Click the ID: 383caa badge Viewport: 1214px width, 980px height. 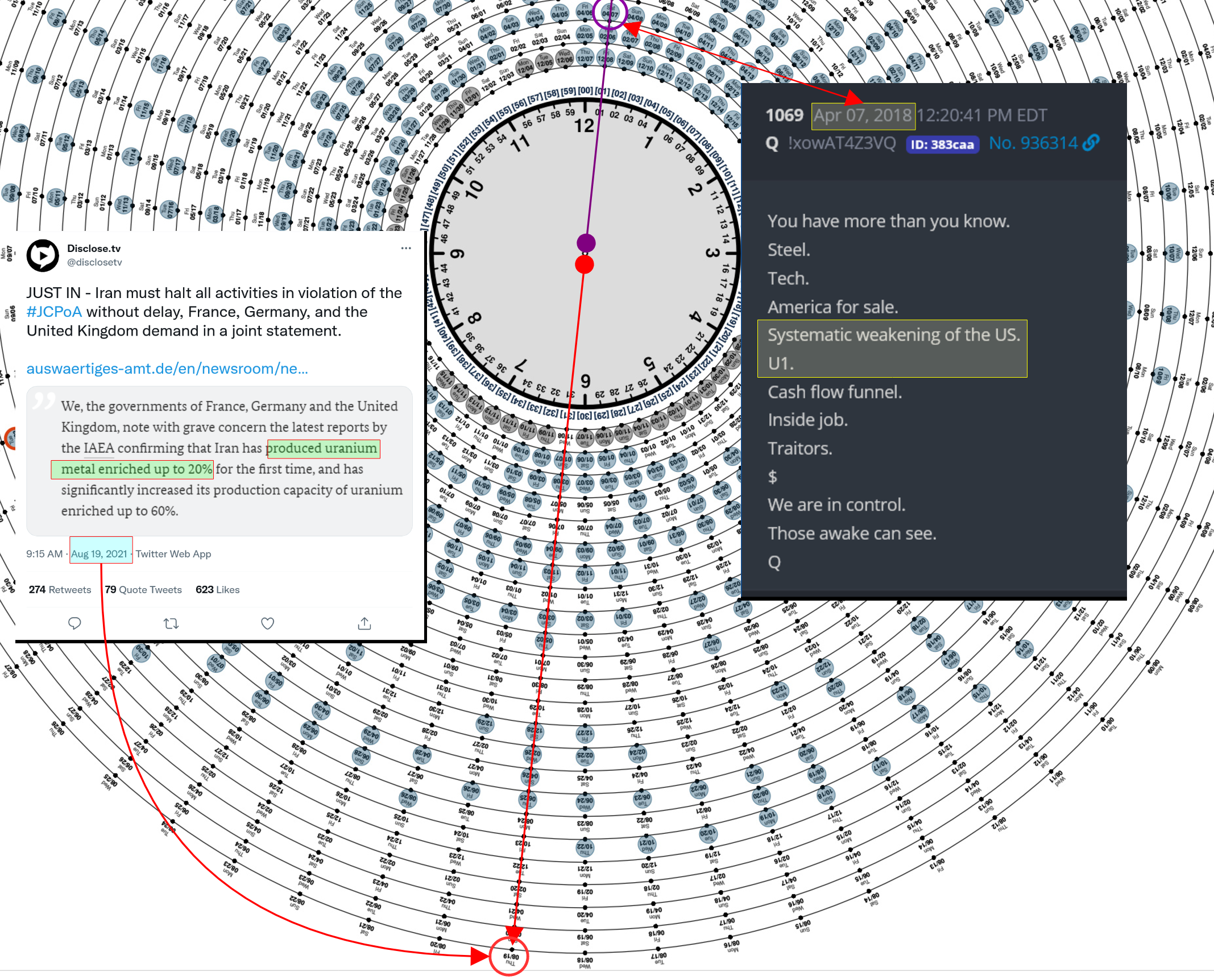click(942, 144)
